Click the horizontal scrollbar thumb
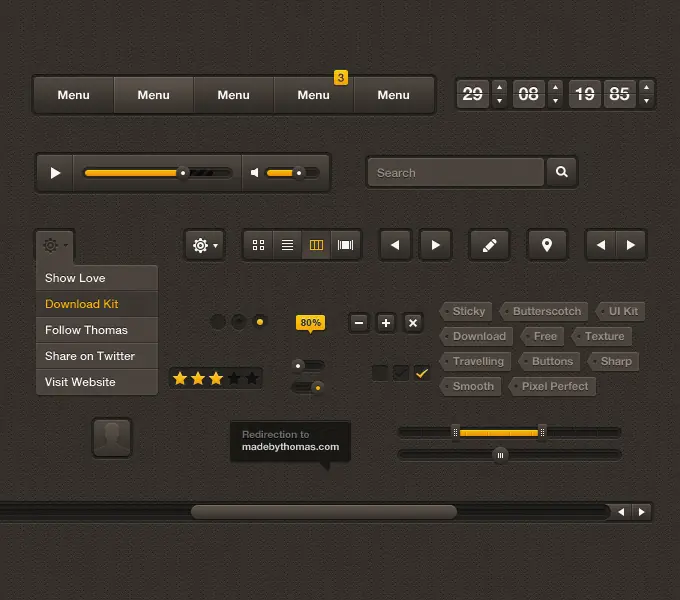 tap(324, 512)
